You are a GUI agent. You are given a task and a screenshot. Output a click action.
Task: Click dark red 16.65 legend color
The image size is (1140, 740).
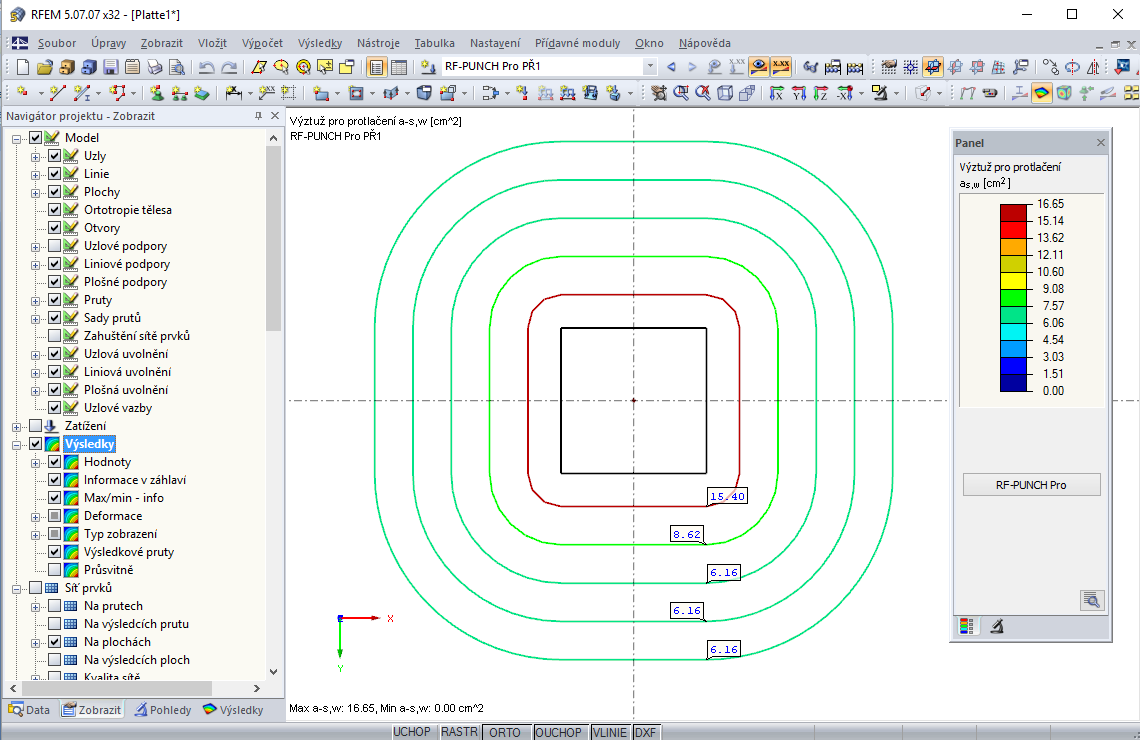point(1013,212)
